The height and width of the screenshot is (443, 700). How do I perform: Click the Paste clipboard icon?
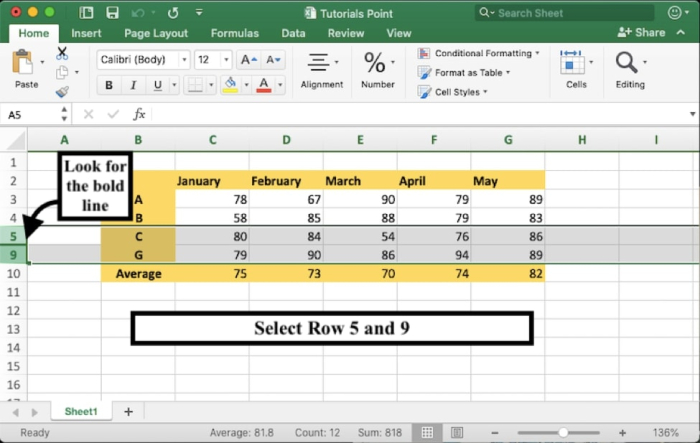click(26, 64)
